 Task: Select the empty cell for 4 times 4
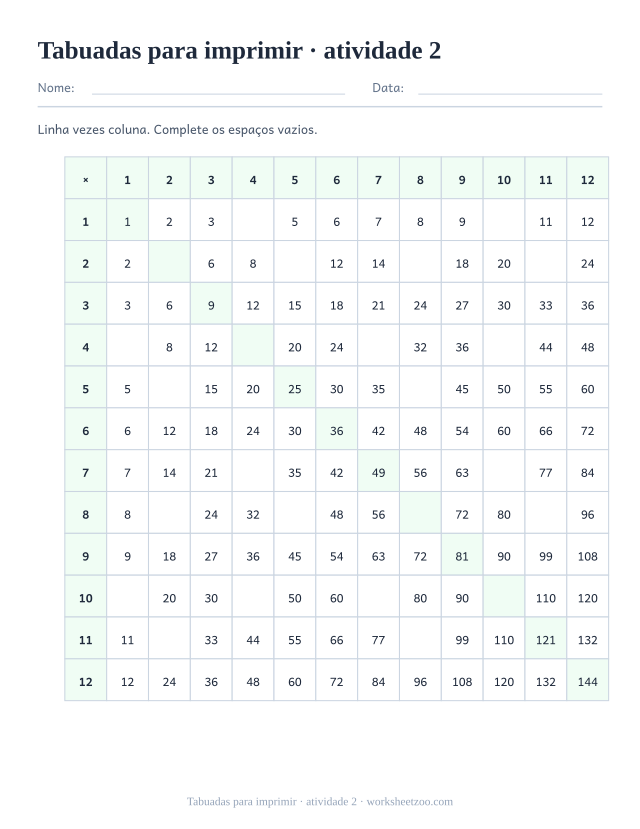[x=253, y=347]
